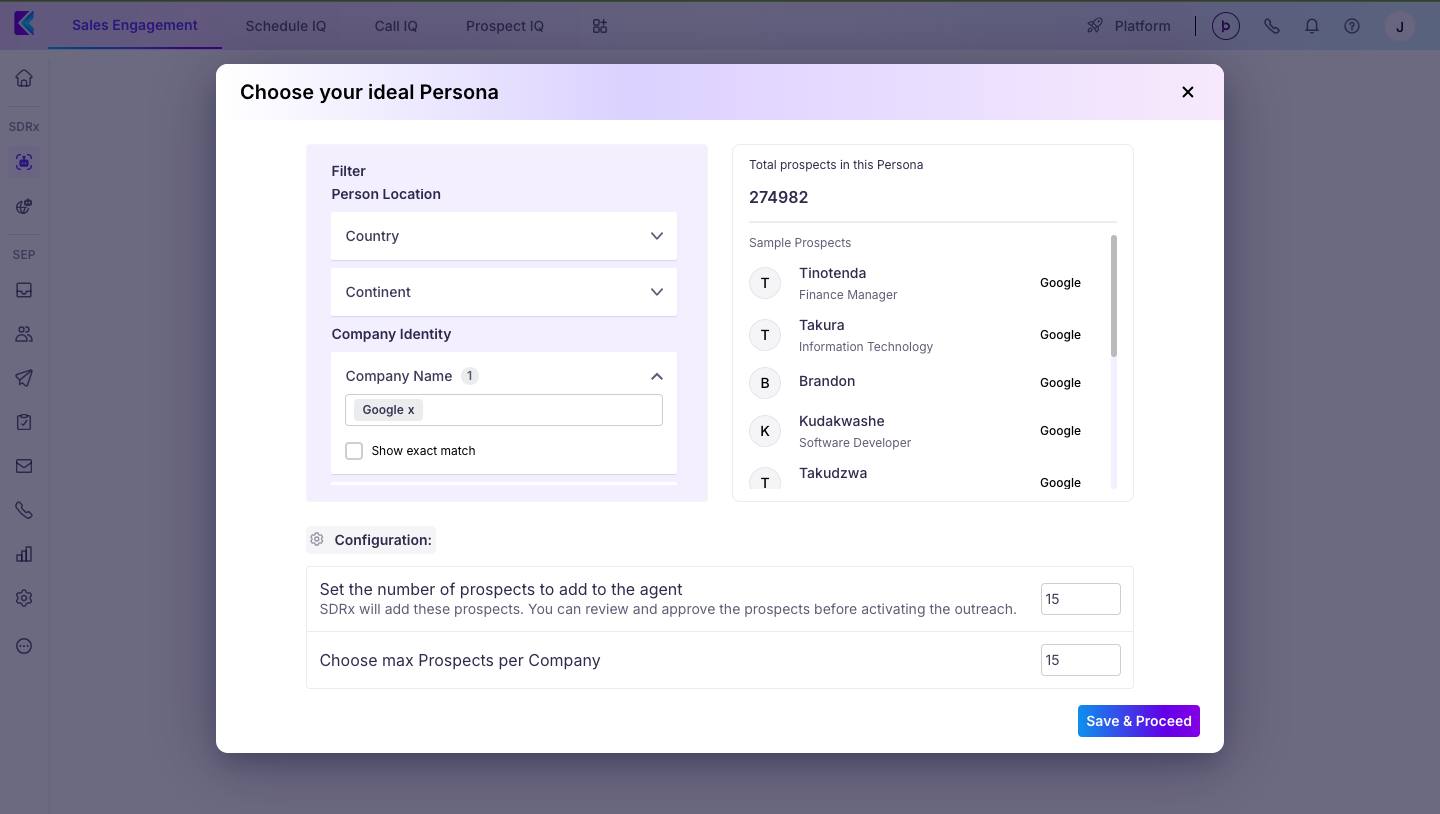Switch to the Call IQ tab
Viewport: 1440px width, 814px height.
tap(396, 26)
